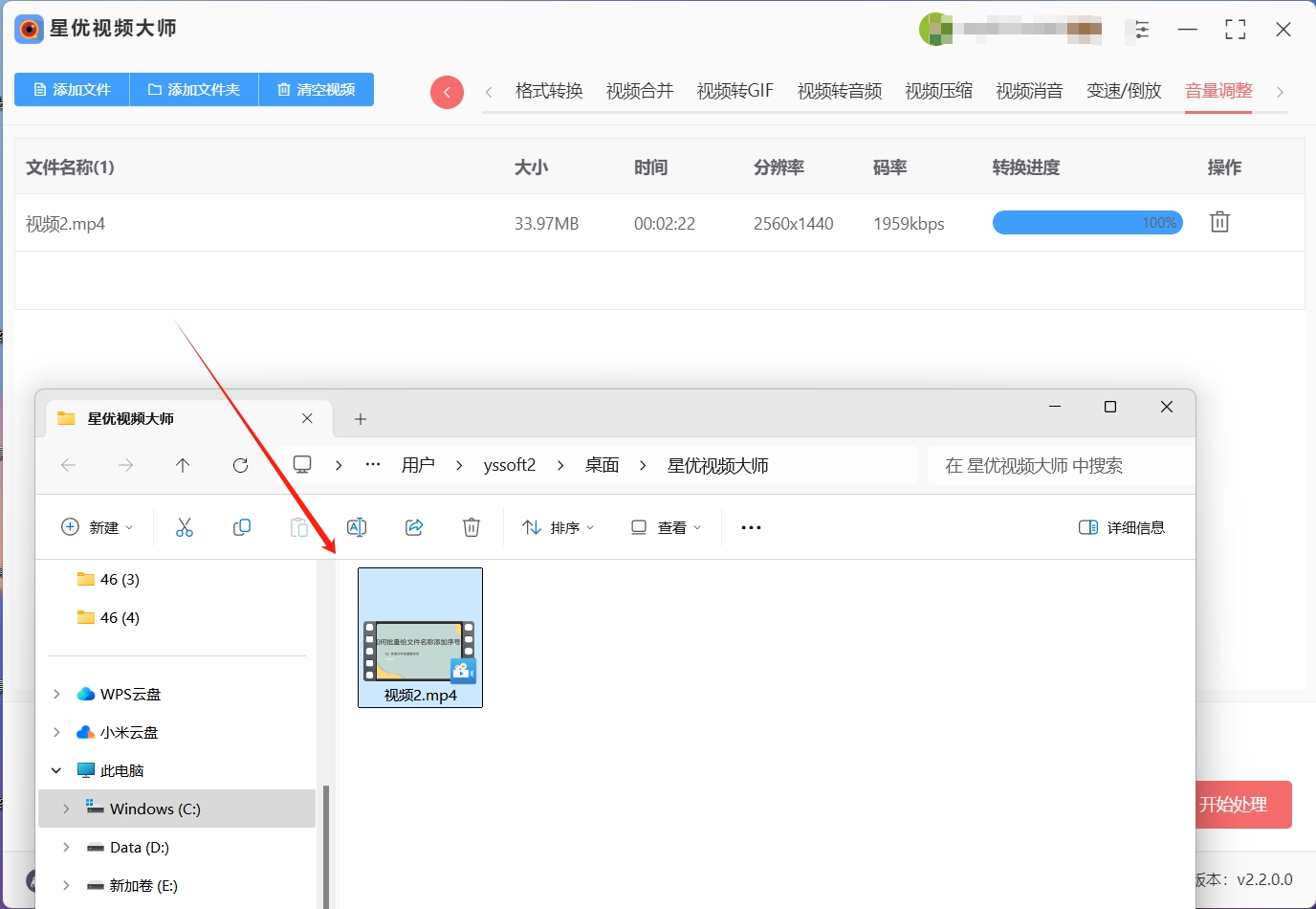Select the 音量调整 tab
This screenshot has height=909, width=1316.
(x=1218, y=91)
